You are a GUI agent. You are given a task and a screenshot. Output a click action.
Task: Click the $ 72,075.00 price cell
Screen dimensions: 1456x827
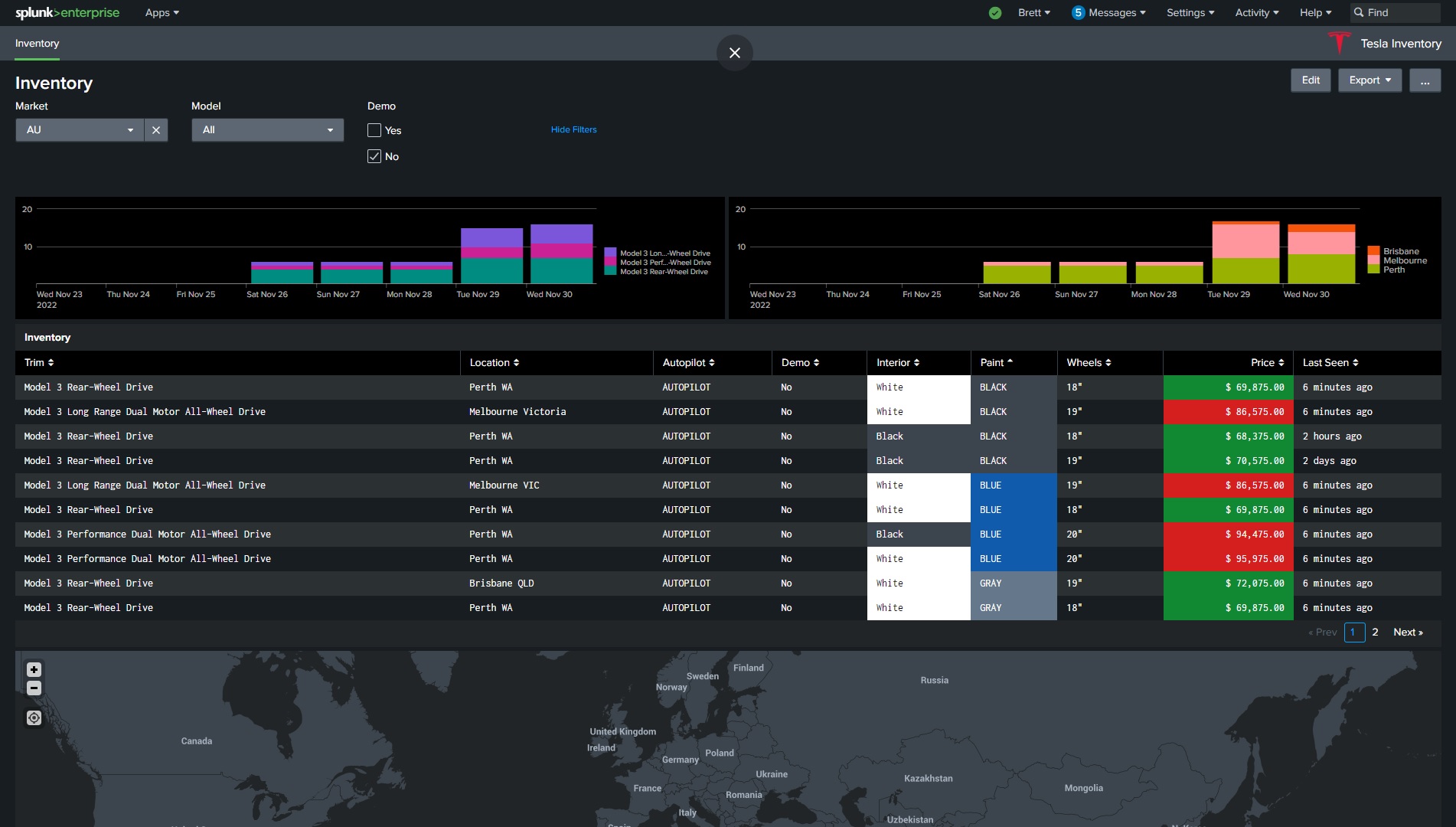(x=1228, y=583)
